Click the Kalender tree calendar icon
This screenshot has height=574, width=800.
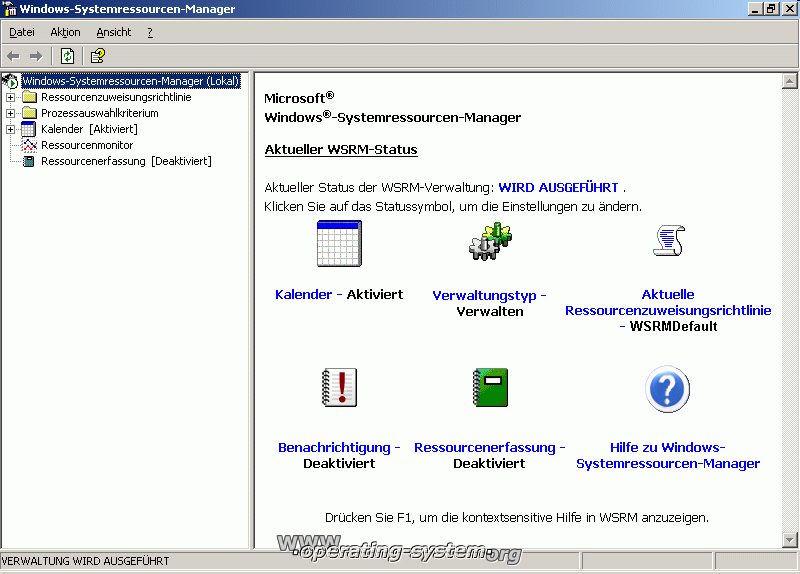click(29, 129)
